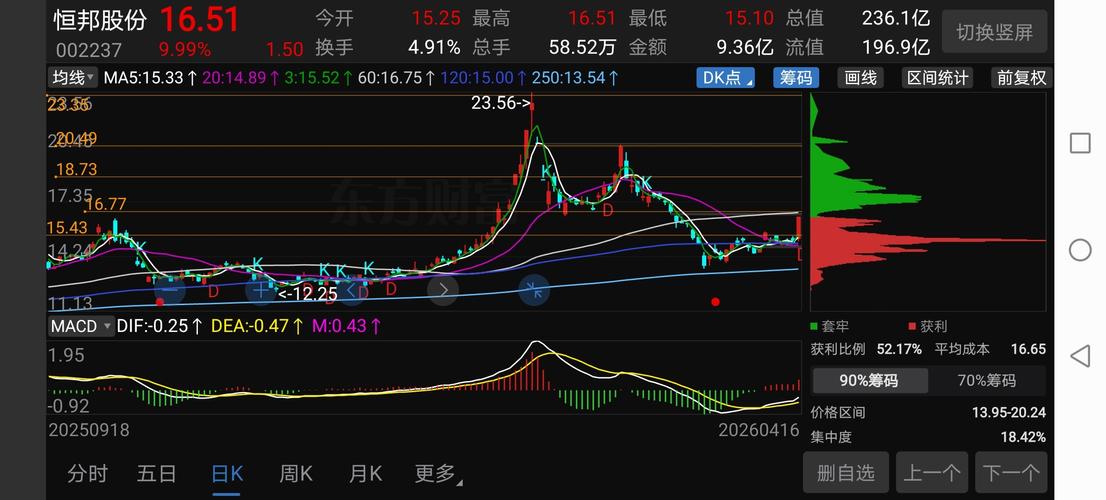Tap the Android home circle icon
The height and width of the screenshot is (500, 1106).
pos(1080,250)
